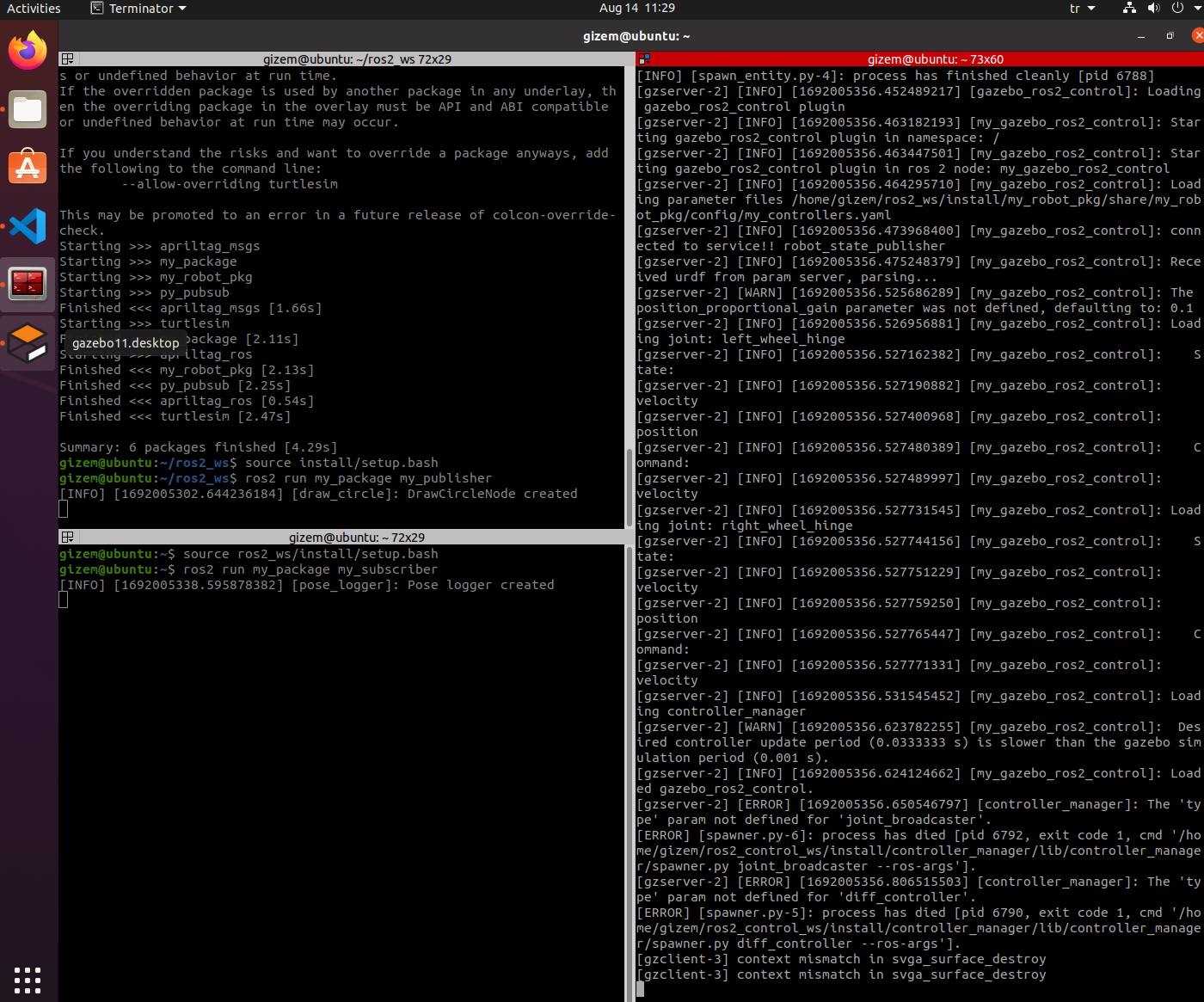This screenshot has width=1204, height=1002.
Task: Click the 'diff_controller' param error line
Action: point(918,889)
